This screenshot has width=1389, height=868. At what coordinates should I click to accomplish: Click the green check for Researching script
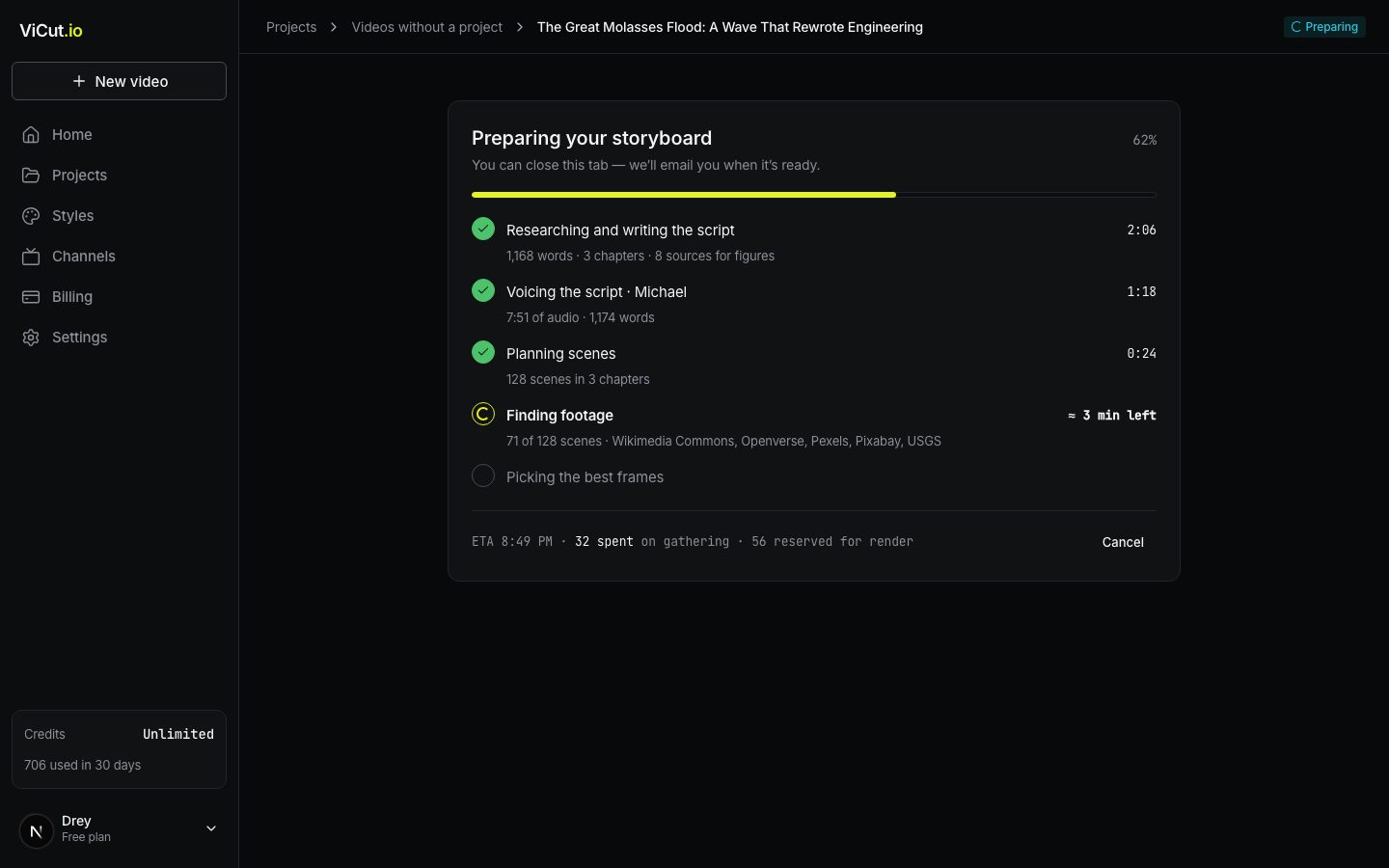[x=483, y=229]
